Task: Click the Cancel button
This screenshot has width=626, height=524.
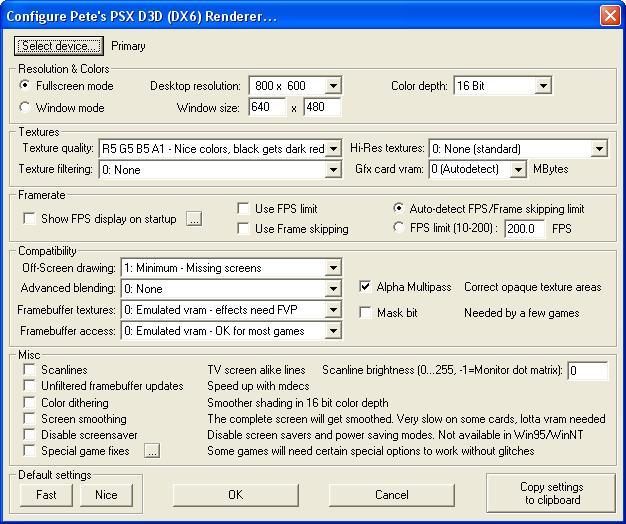Action: [392, 495]
